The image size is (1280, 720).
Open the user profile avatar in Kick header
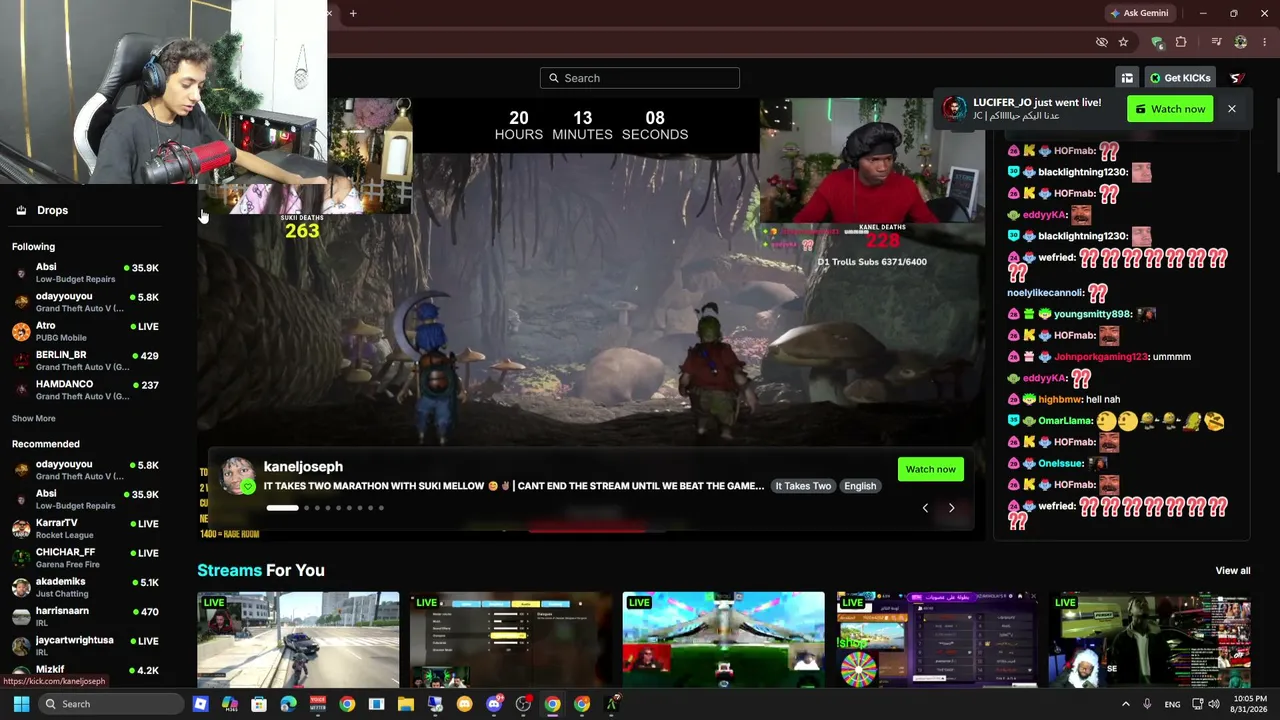[1237, 78]
